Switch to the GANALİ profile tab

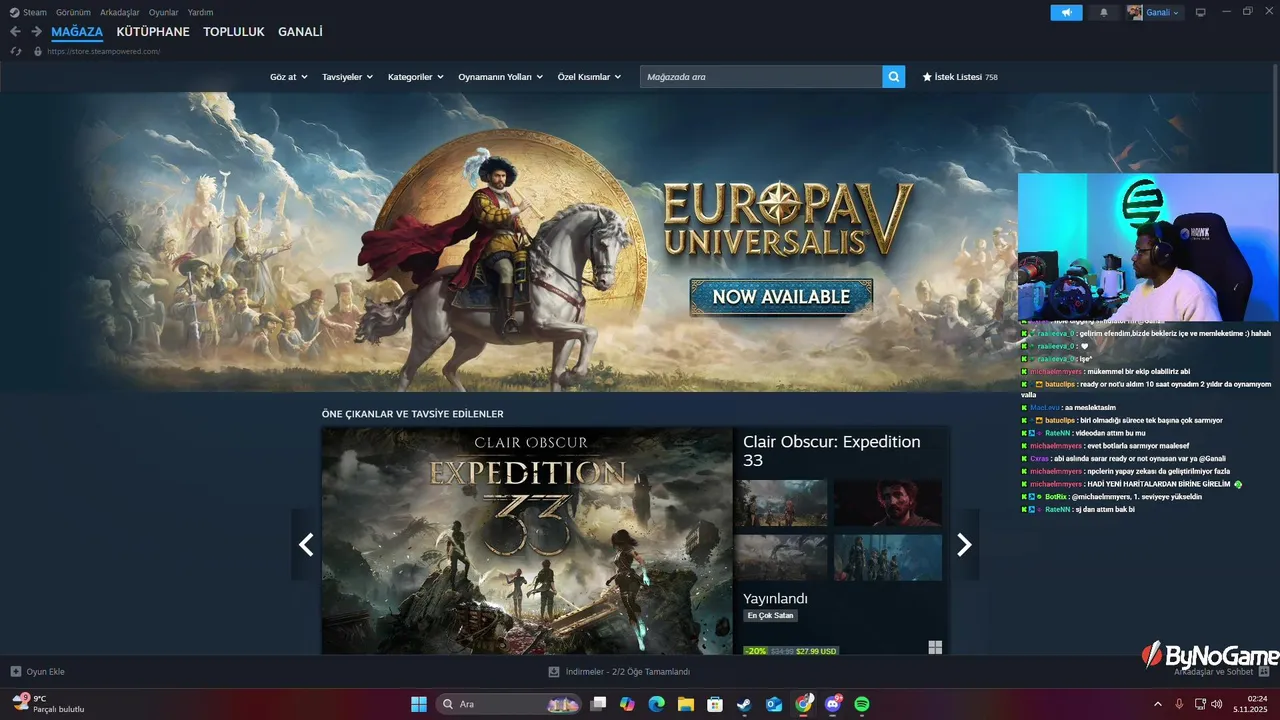pyautogui.click(x=300, y=32)
